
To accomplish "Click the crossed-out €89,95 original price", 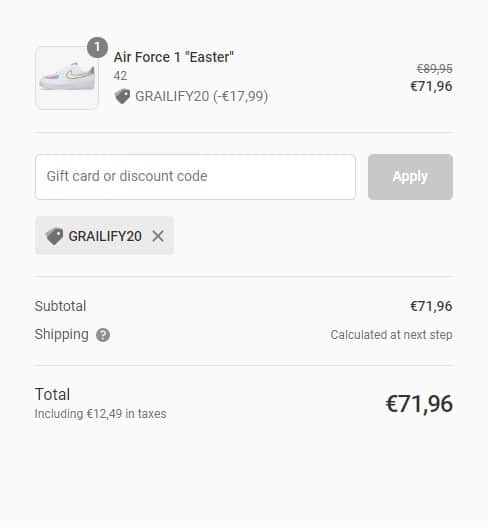I will (435, 69).
